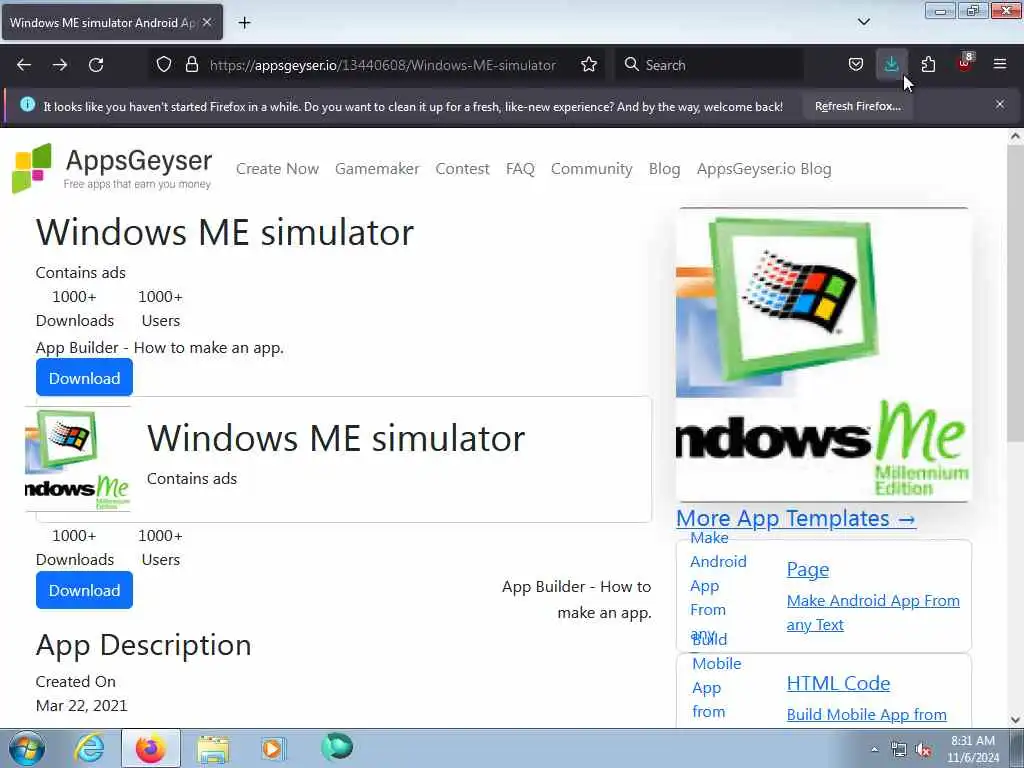Open the Contest navigation link
The image size is (1024, 768).
coord(462,168)
